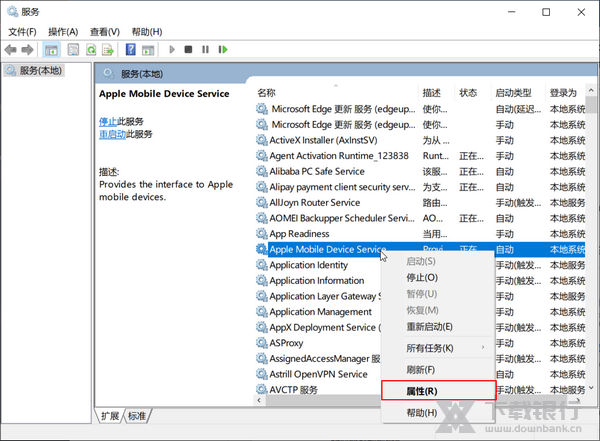This screenshot has width=600, height=441.
Task: Click the Back arrow toolbar icon
Action: 11,49
